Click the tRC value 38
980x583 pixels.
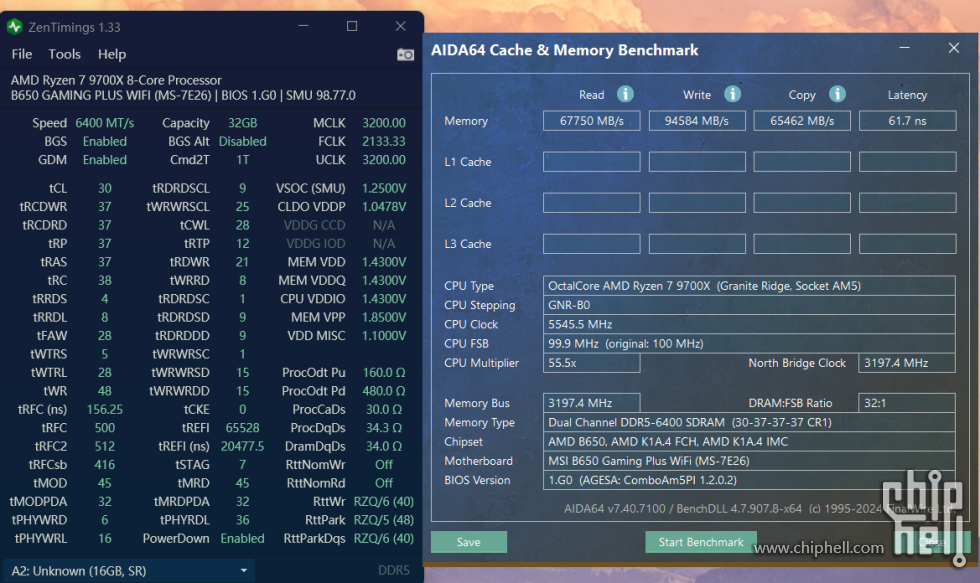pyautogui.click(x=104, y=281)
